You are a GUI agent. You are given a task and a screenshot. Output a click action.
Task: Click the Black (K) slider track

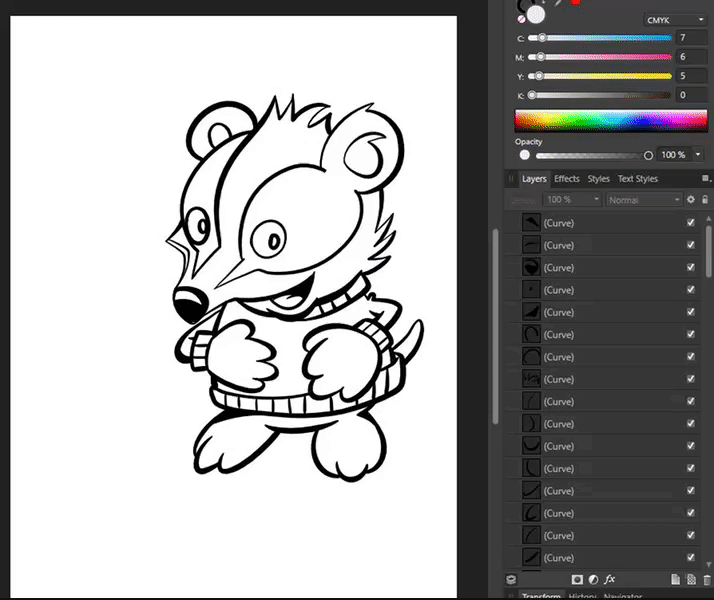[x=599, y=96]
